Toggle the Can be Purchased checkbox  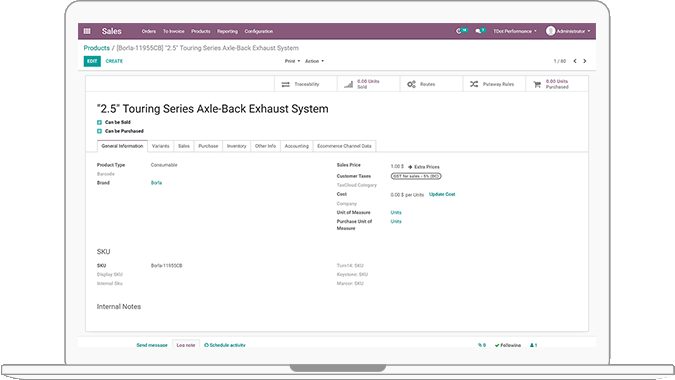point(99,131)
